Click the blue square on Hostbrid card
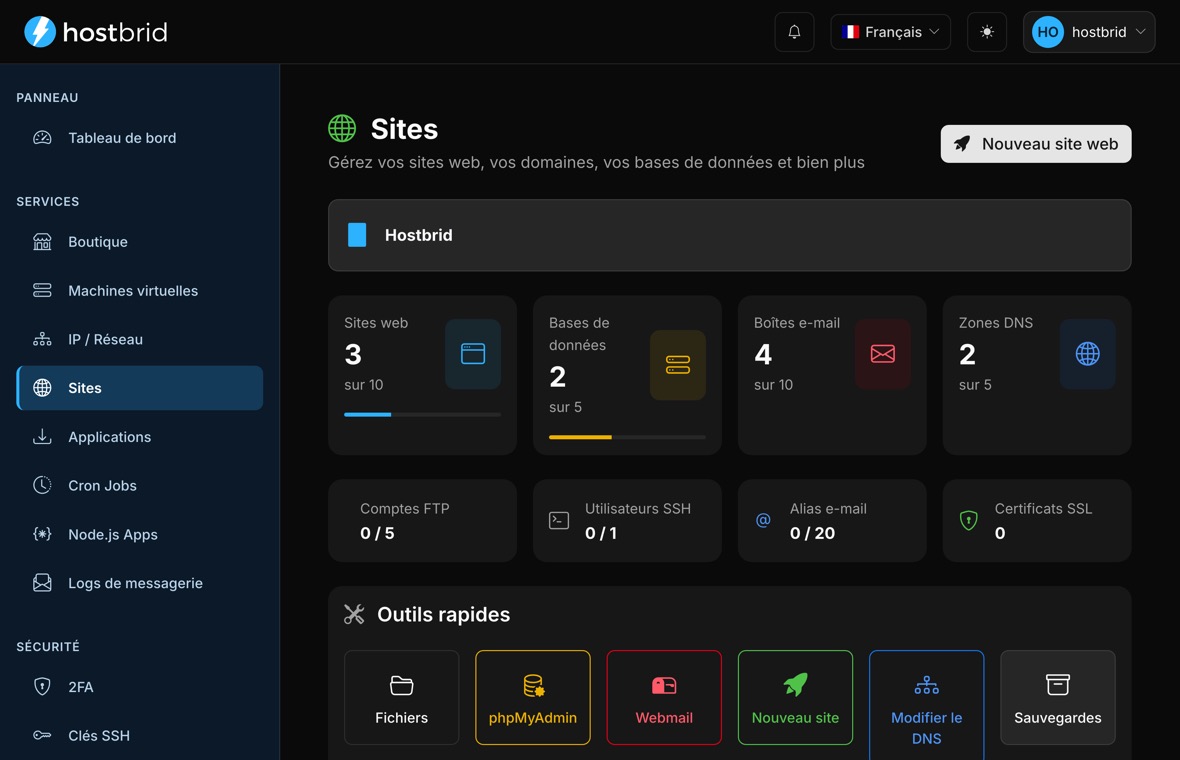The width and height of the screenshot is (1180, 760). pos(357,235)
